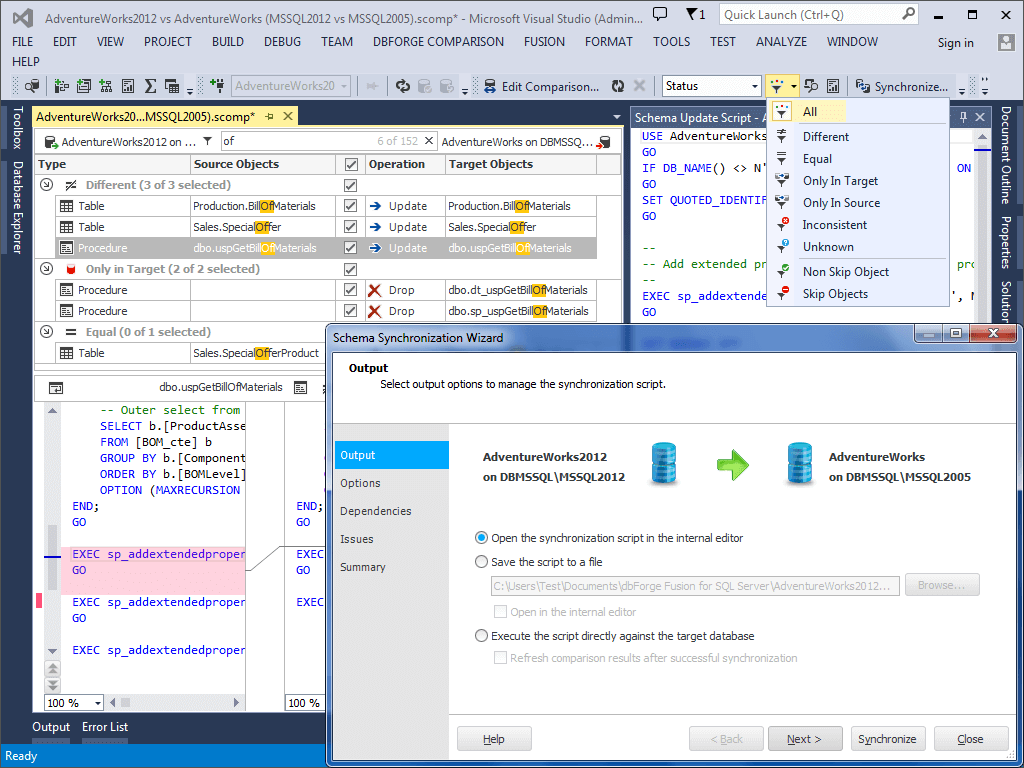
Task: Open the filter dropdown arrow
Action: (x=793, y=86)
